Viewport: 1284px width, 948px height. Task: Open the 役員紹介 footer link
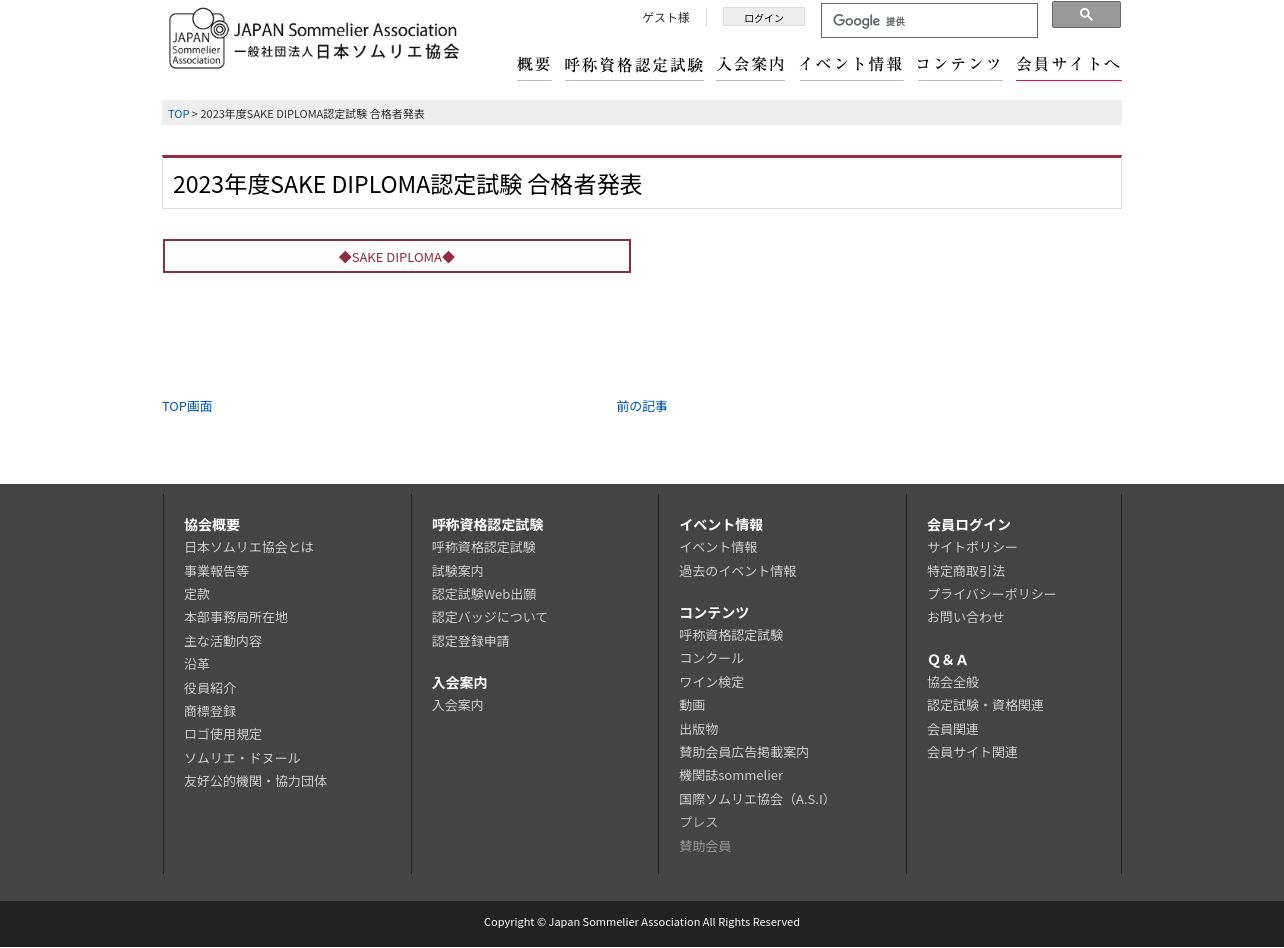(210, 688)
